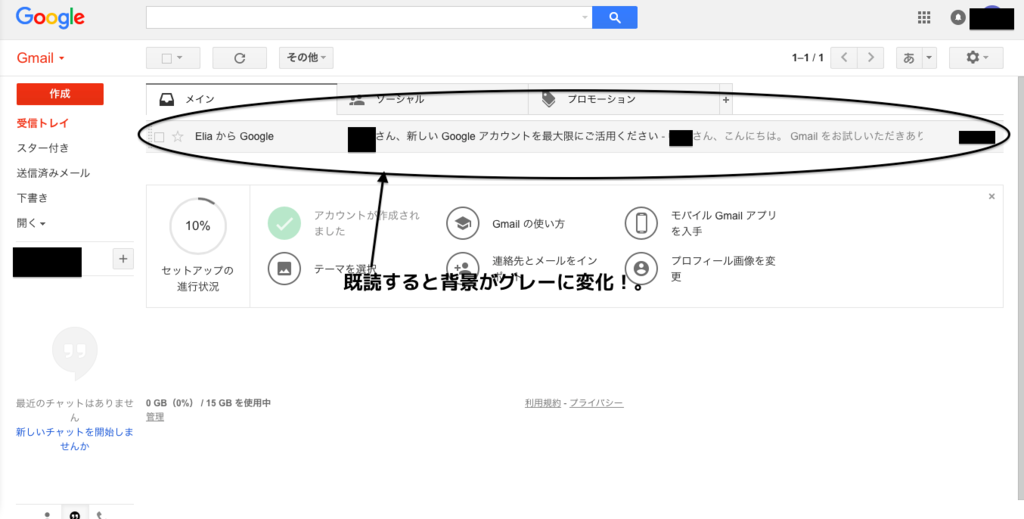Click the 10% setup progress circle
The width and height of the screenshot is (1024, 519).
coord(198,226)
